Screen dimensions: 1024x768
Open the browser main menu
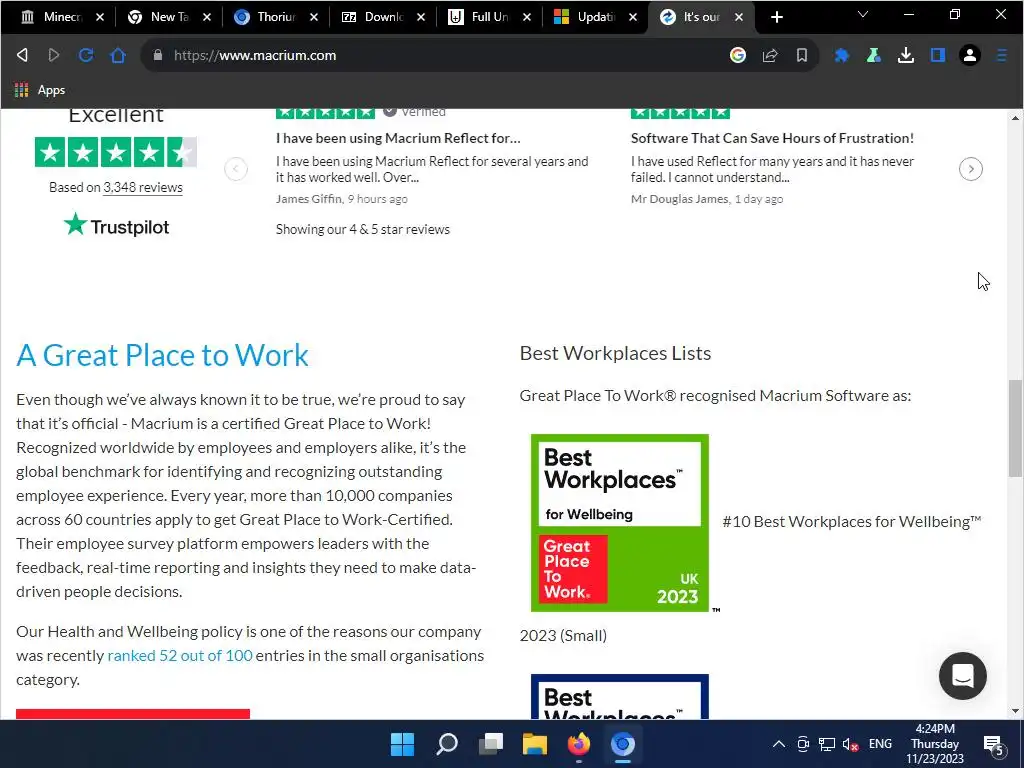click(x=1002, y=56)
